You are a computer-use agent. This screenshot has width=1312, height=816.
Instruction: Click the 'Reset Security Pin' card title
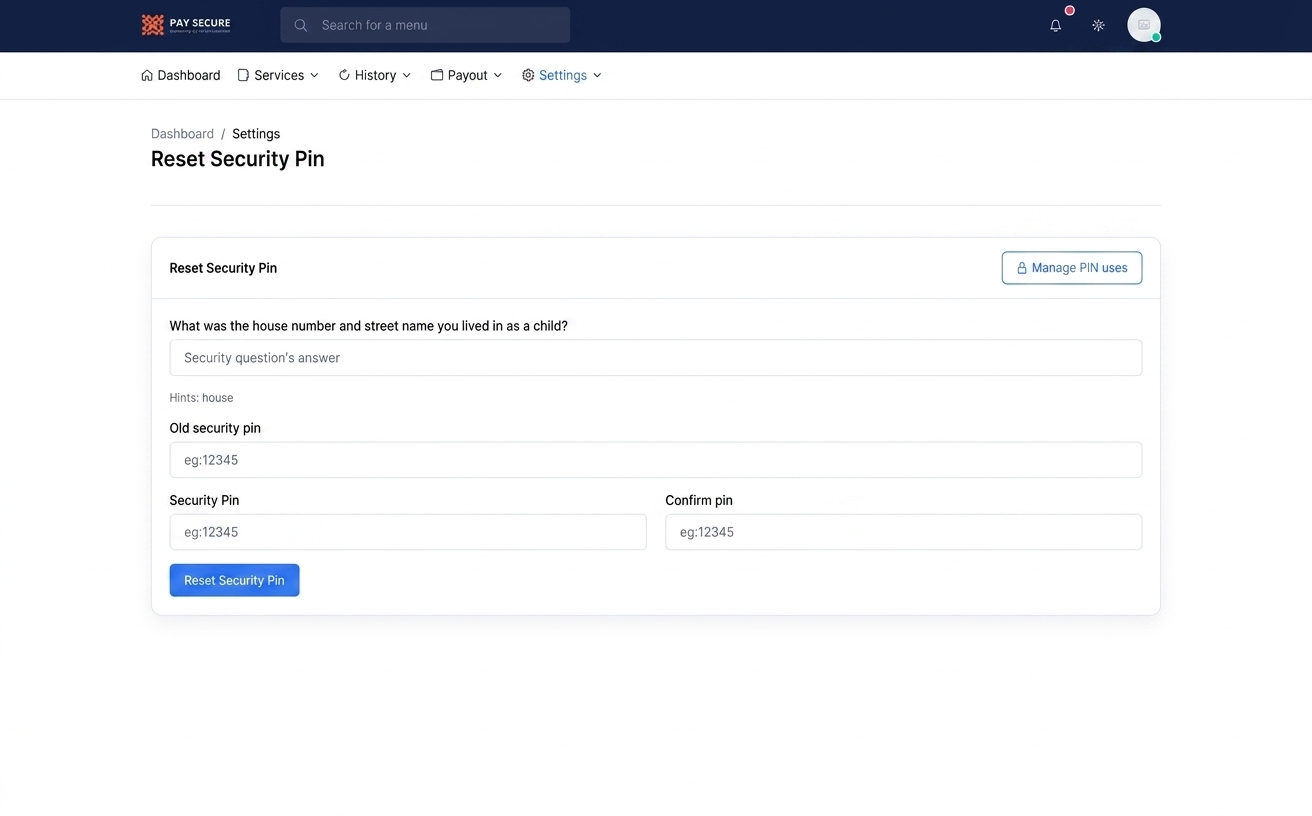pos(223,268)
